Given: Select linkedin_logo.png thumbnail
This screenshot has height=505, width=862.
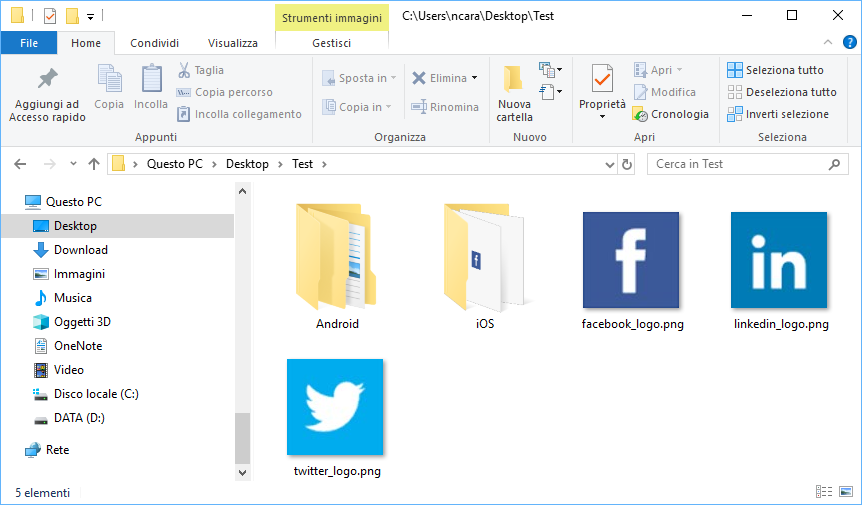Looking at the screenshot, I should [779, 260].
